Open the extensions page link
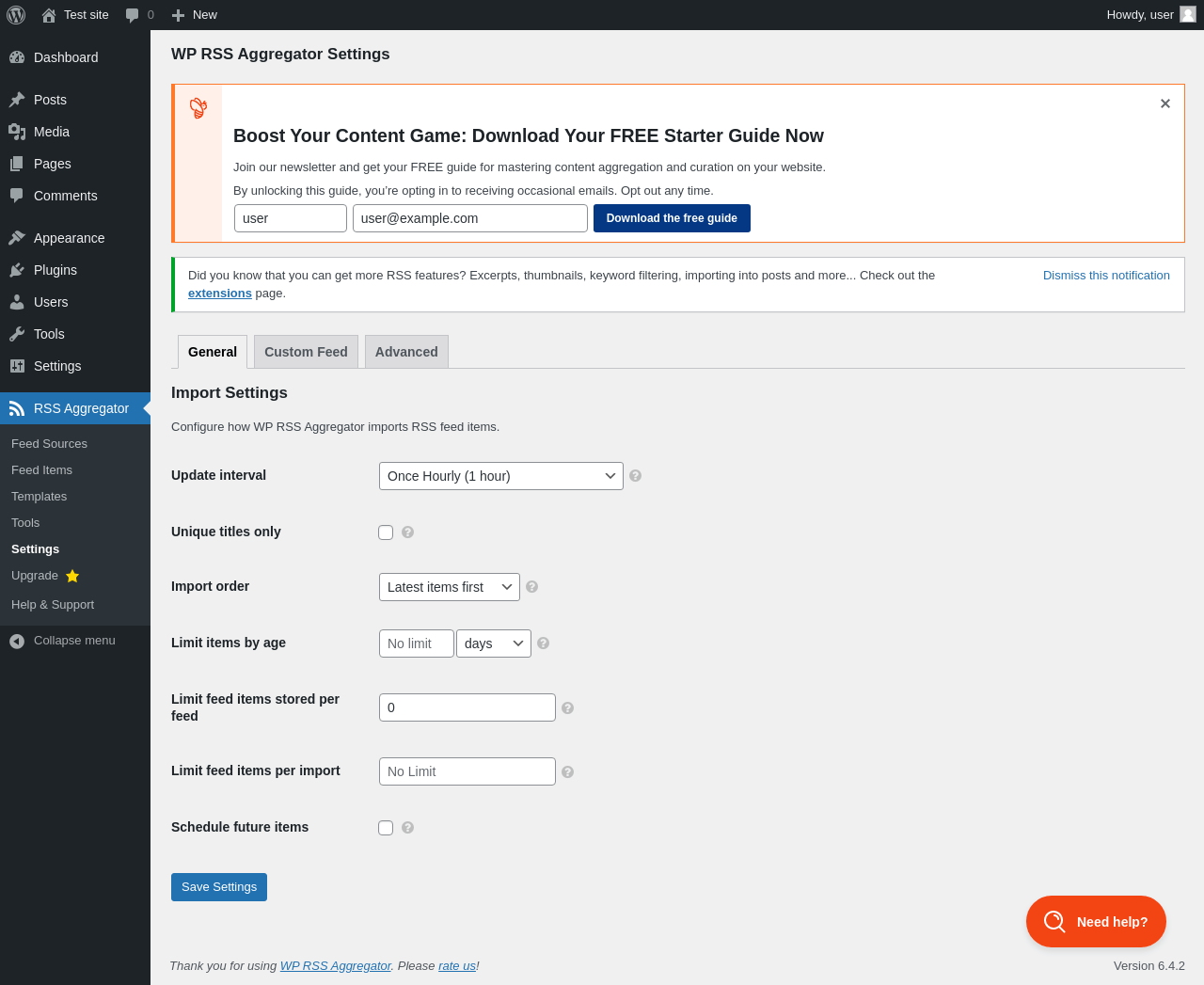The image size is (1204, 985). pyautogui.click(x=220, y=294)
